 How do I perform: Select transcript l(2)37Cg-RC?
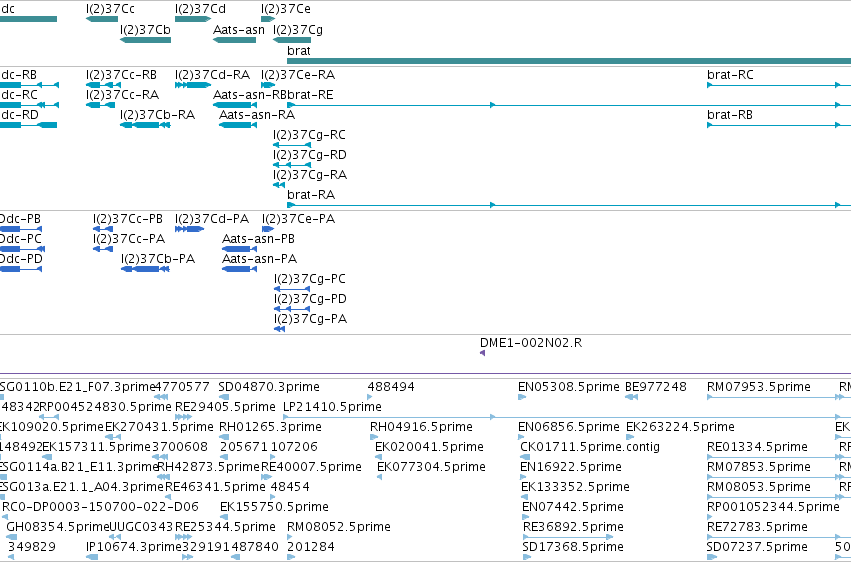point(292,145)
